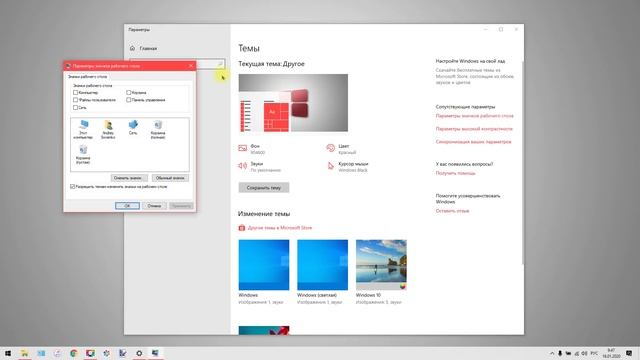Select the Windows 10 theme thumbnail
Viewport: 640px width, 360px height.
click(x=381, y=265)
